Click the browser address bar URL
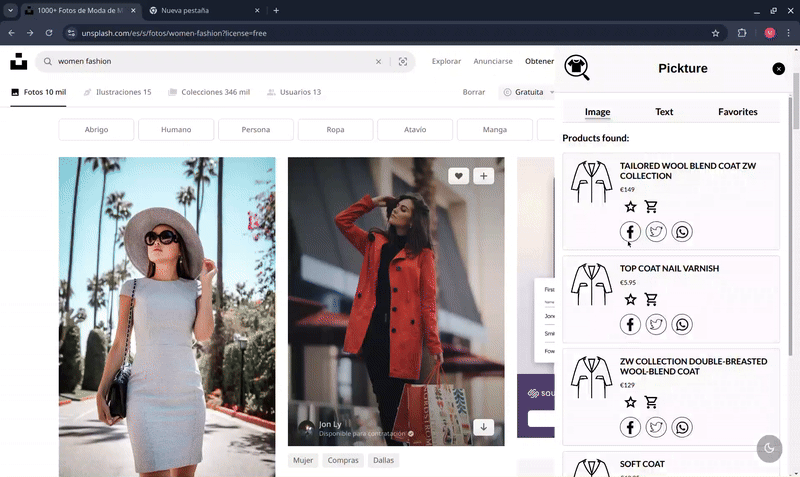This screenshot has width=800, height=477. pyautogui.click(x=173, y=33)
